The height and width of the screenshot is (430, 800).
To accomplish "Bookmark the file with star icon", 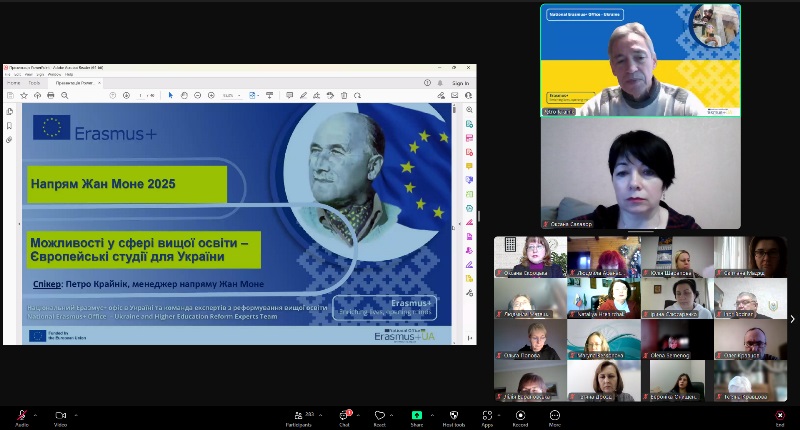I will (23, 95).
